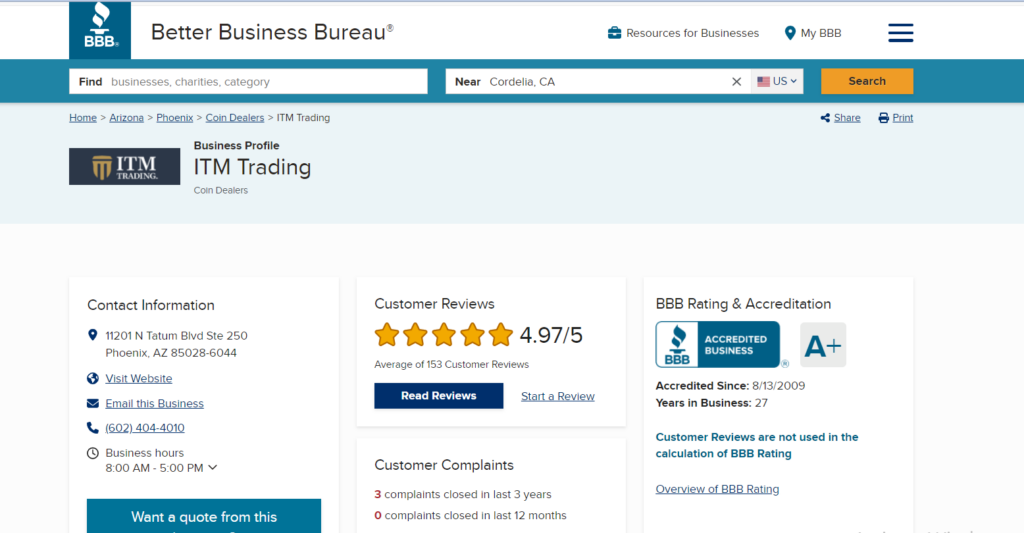
Task: Click the Print link
Action: click(x=903, y=118)
